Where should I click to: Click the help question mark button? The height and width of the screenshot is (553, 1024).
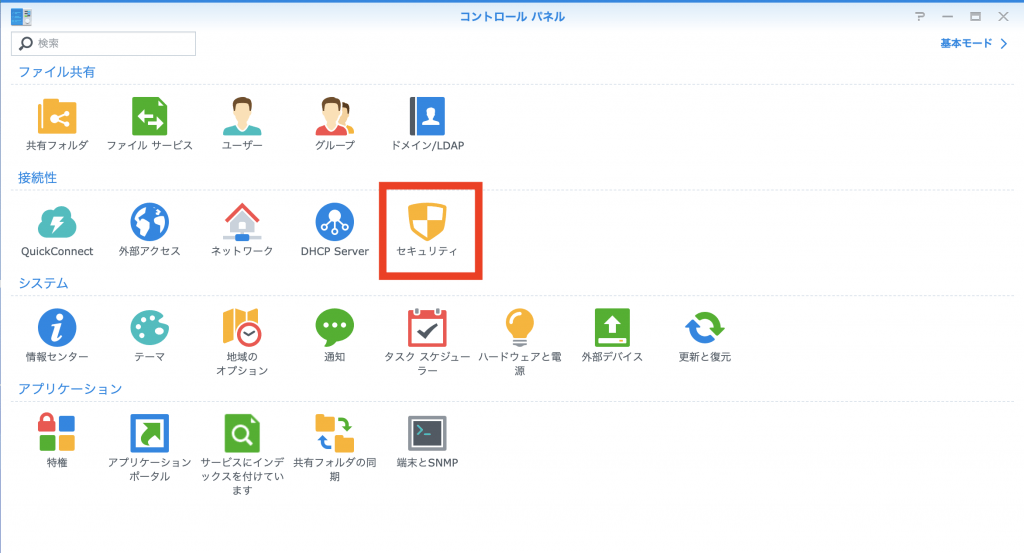[x=920, y=16]
